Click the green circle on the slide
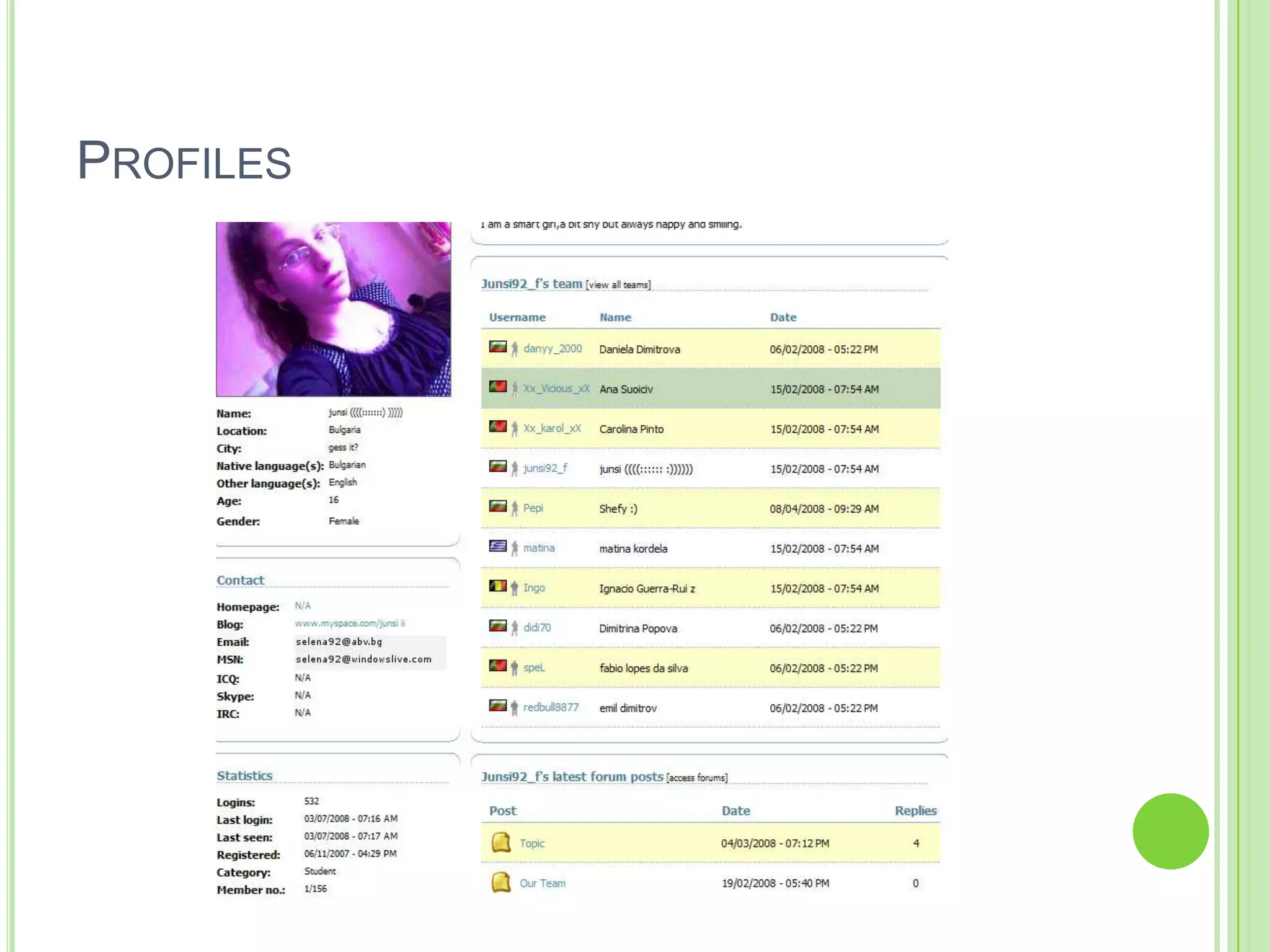The width and height of the screenshot is (1270, 952). pyautogui.click(x=1170, y=831)
